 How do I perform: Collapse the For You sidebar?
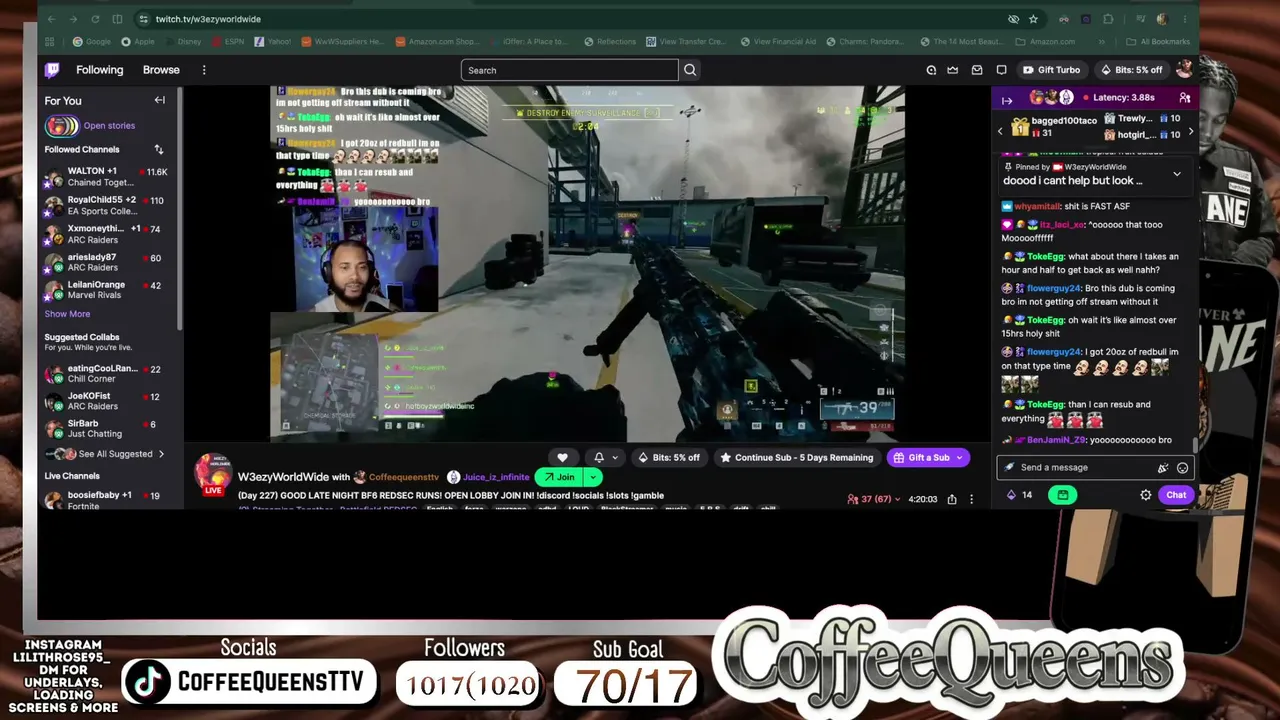[159, 100]
